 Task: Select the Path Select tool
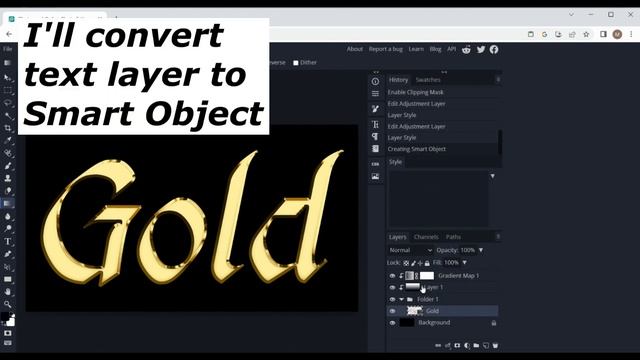7,267
